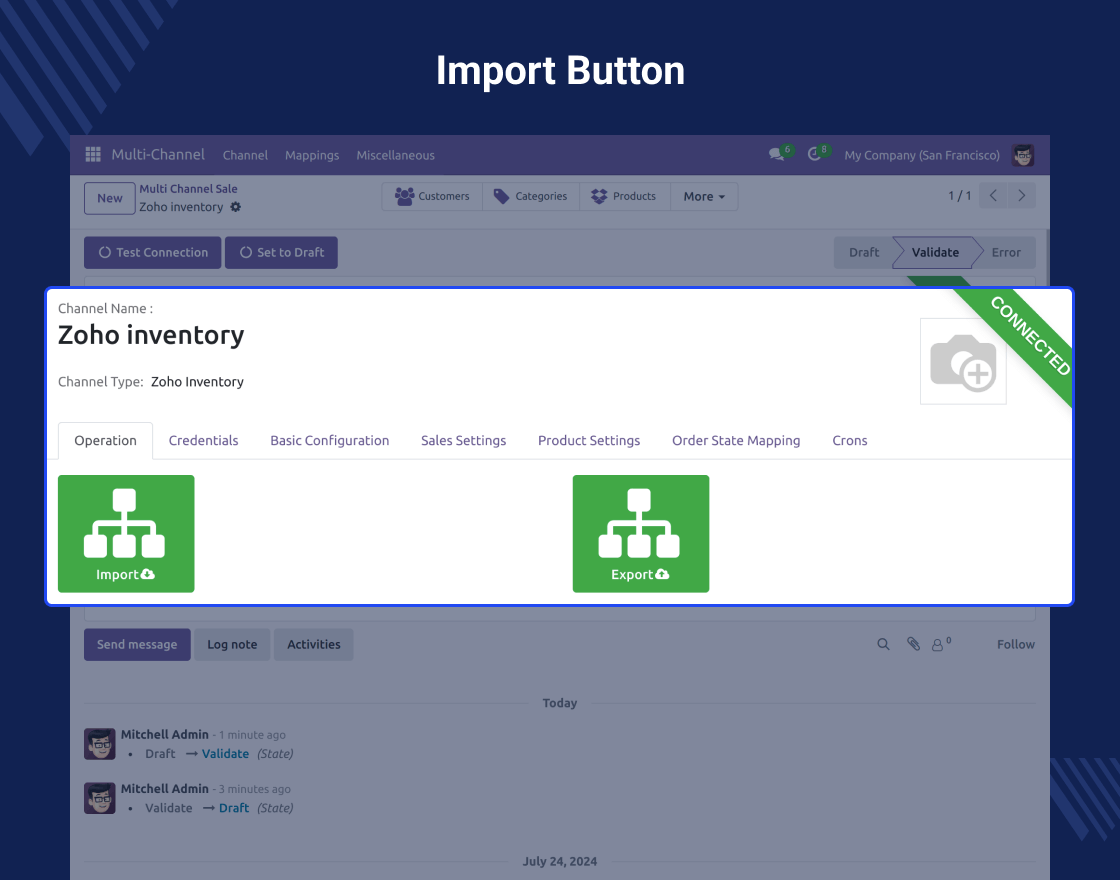Switch to the Sales Settings tab
1120x880 pixels.
click(464, 441)
